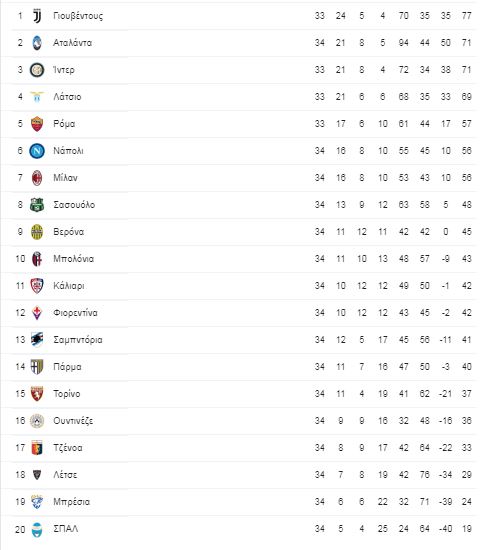Image resolution: width=500 pixels, height=550 pixels.
Task: Click the Βερόνα team name
Action: click(68, 232)
